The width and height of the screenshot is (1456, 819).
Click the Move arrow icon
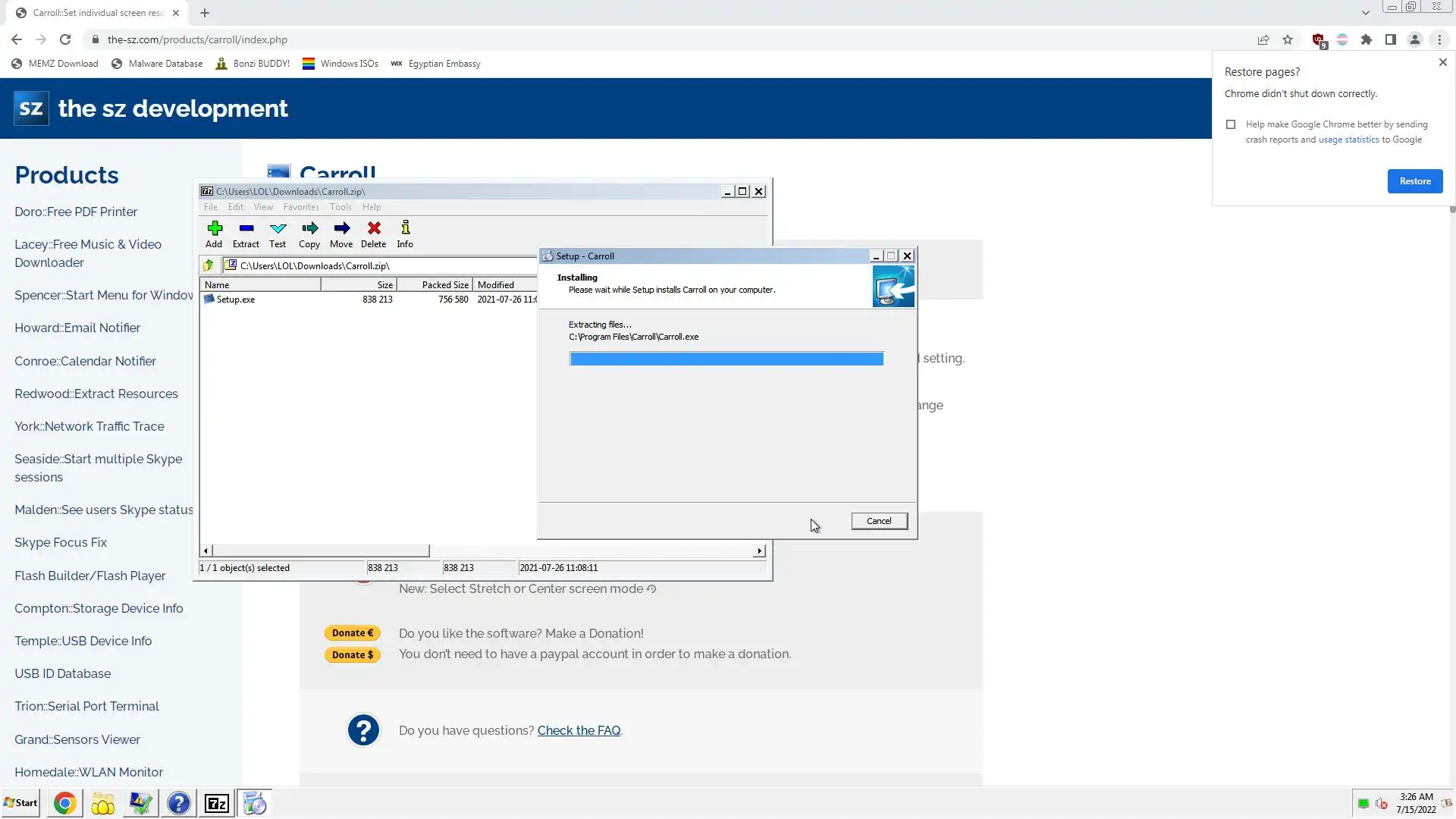pos(341,234)
